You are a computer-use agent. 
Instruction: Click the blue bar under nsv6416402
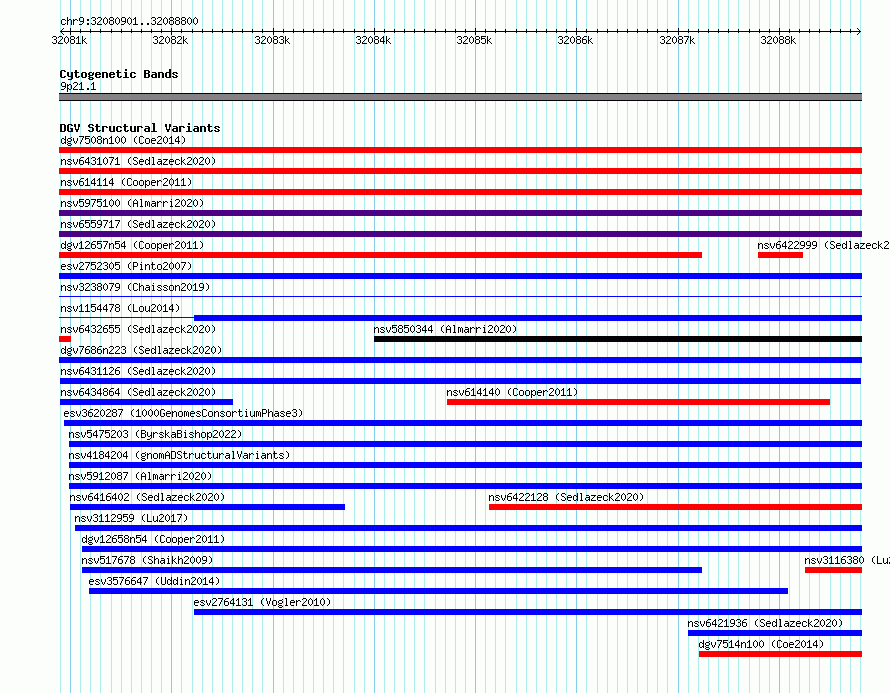click(x=207, y=507)
